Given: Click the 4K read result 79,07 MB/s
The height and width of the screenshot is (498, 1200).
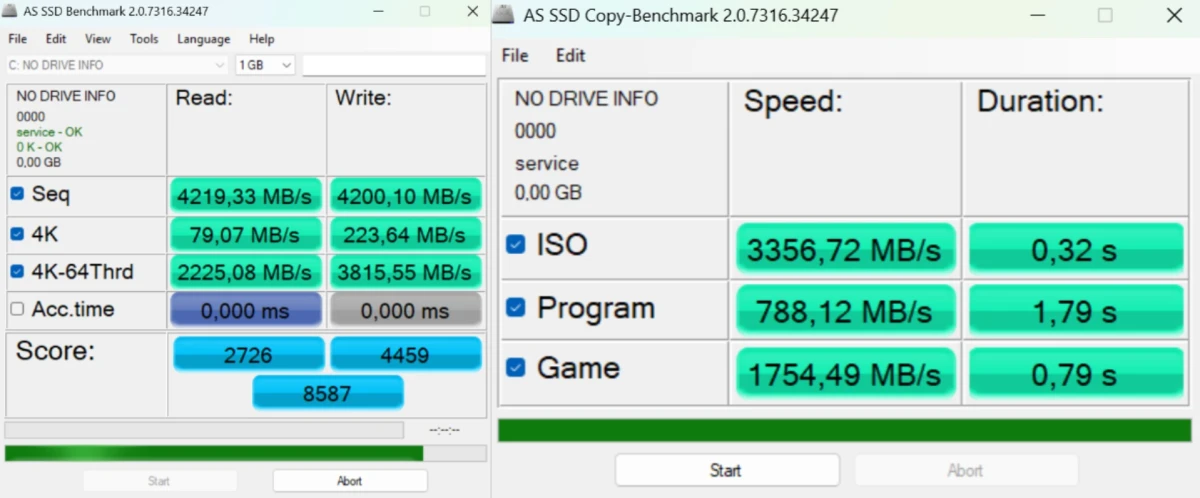Looking at the screenshot, I should pyautogui.click(x=246, y=235).
